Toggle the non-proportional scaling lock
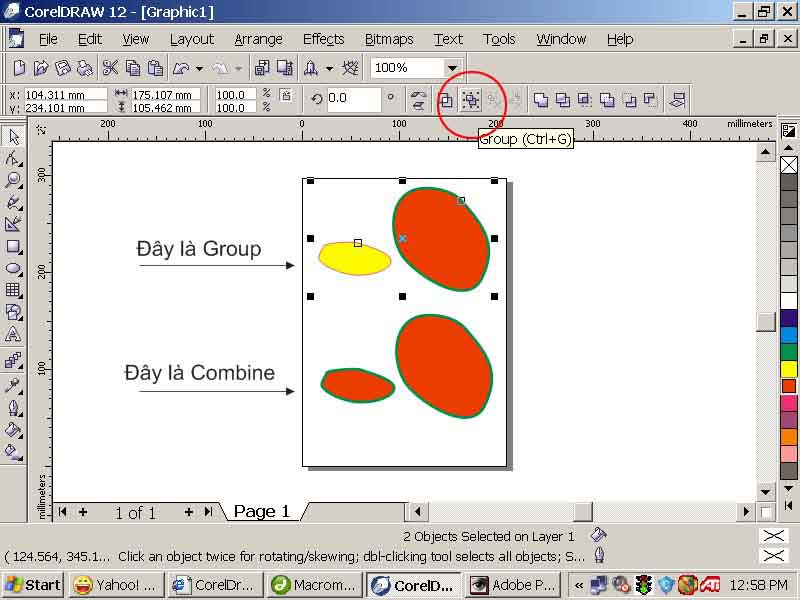The height and width of the screenshot is (600, 800). pos(286,95)
